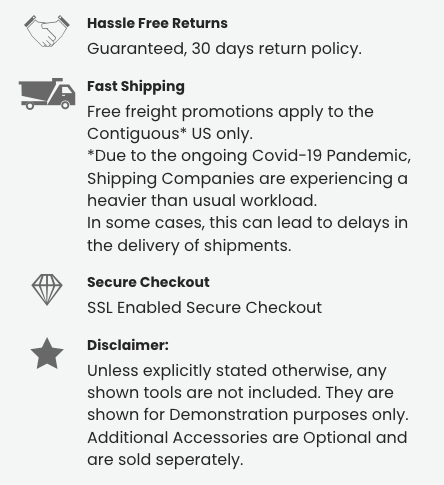Screen dimensions: 444x485
Task: Click the sold seperately text
Action: pyautogui.click(x=165, y=460)
